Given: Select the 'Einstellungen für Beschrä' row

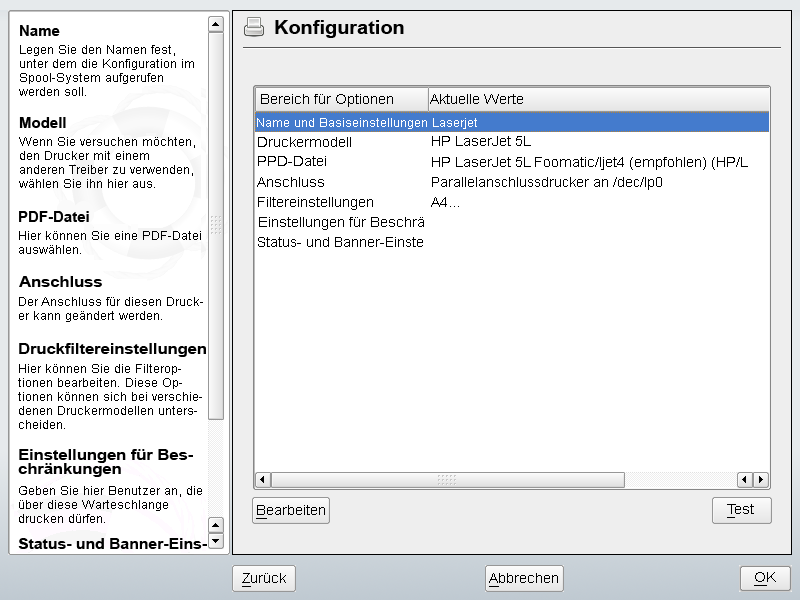Looking at the screenshot, I should (x=340, y=222).
